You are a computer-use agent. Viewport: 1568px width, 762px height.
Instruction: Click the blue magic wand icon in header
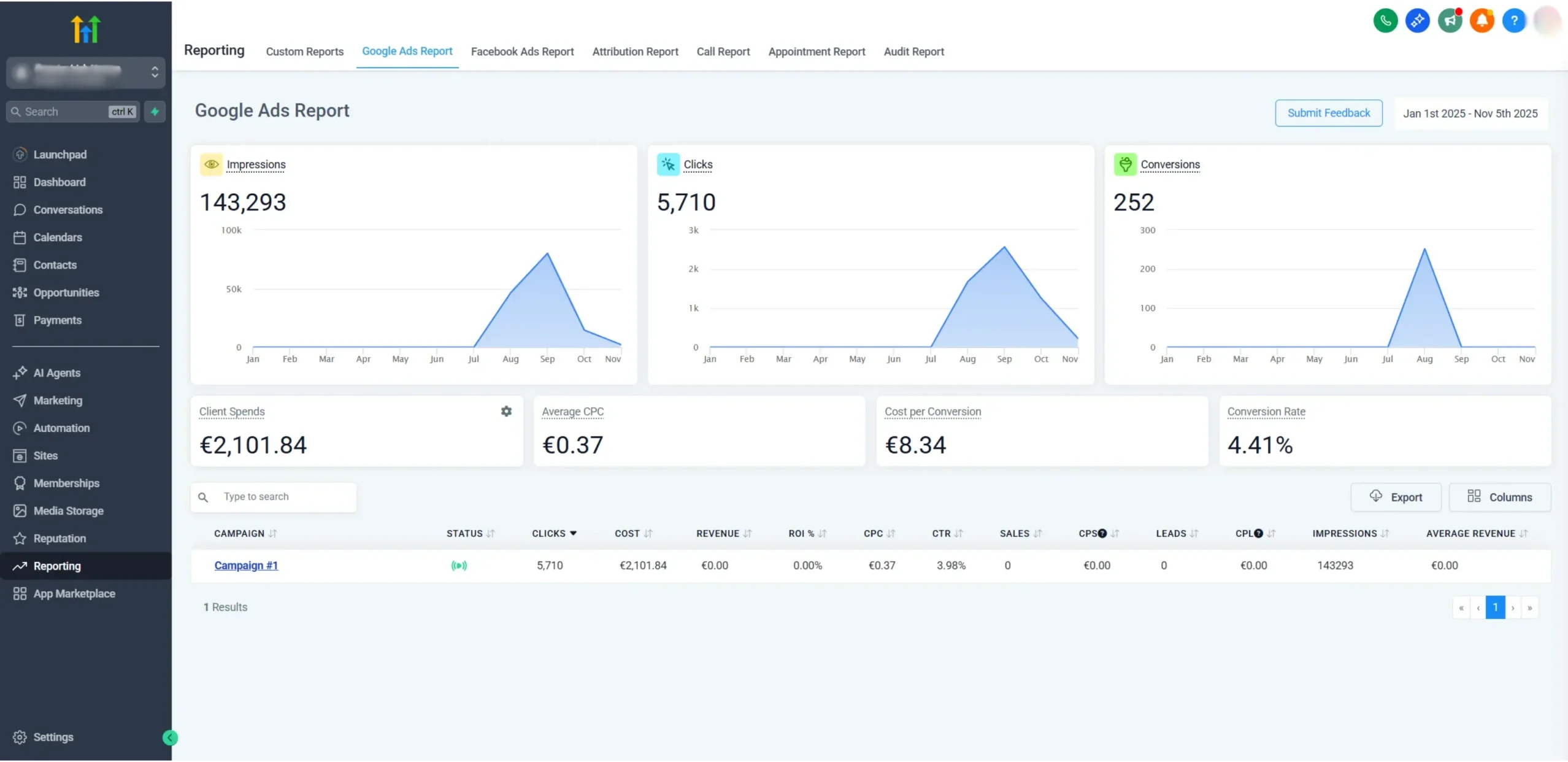(x=1417, y=21)
